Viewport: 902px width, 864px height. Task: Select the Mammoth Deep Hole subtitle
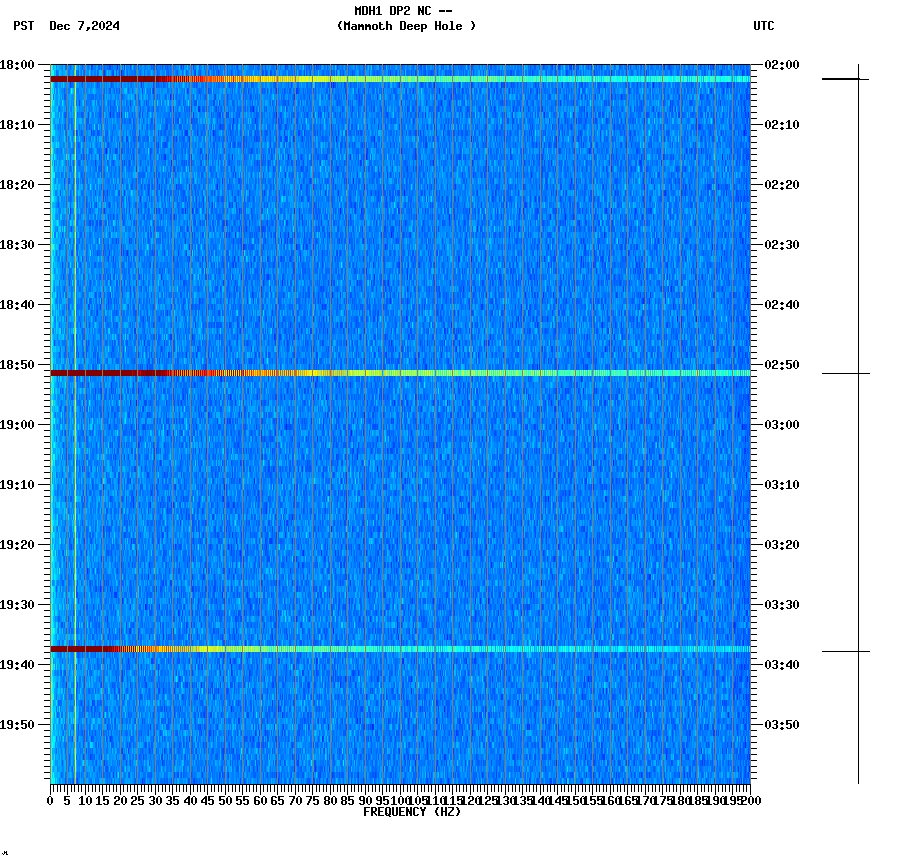click(406, 27)
